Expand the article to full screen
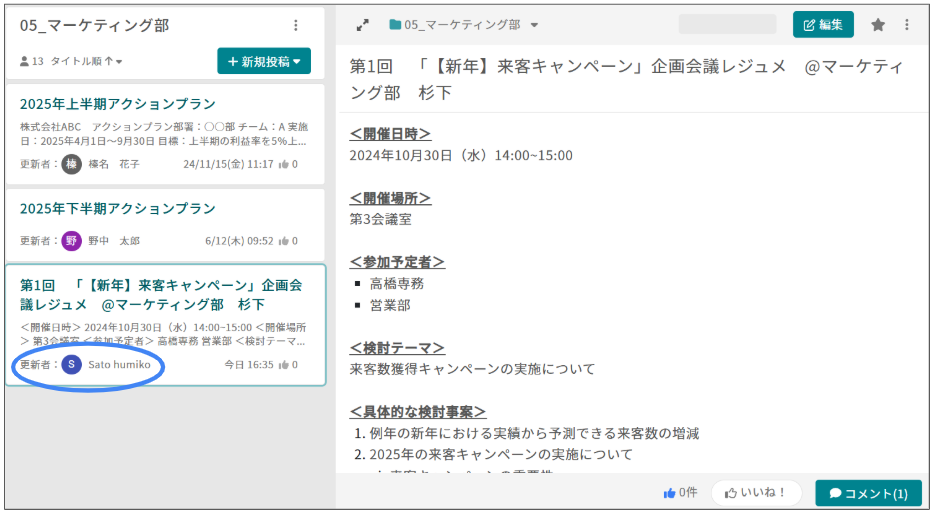932x513 pixels. (362, 25)
